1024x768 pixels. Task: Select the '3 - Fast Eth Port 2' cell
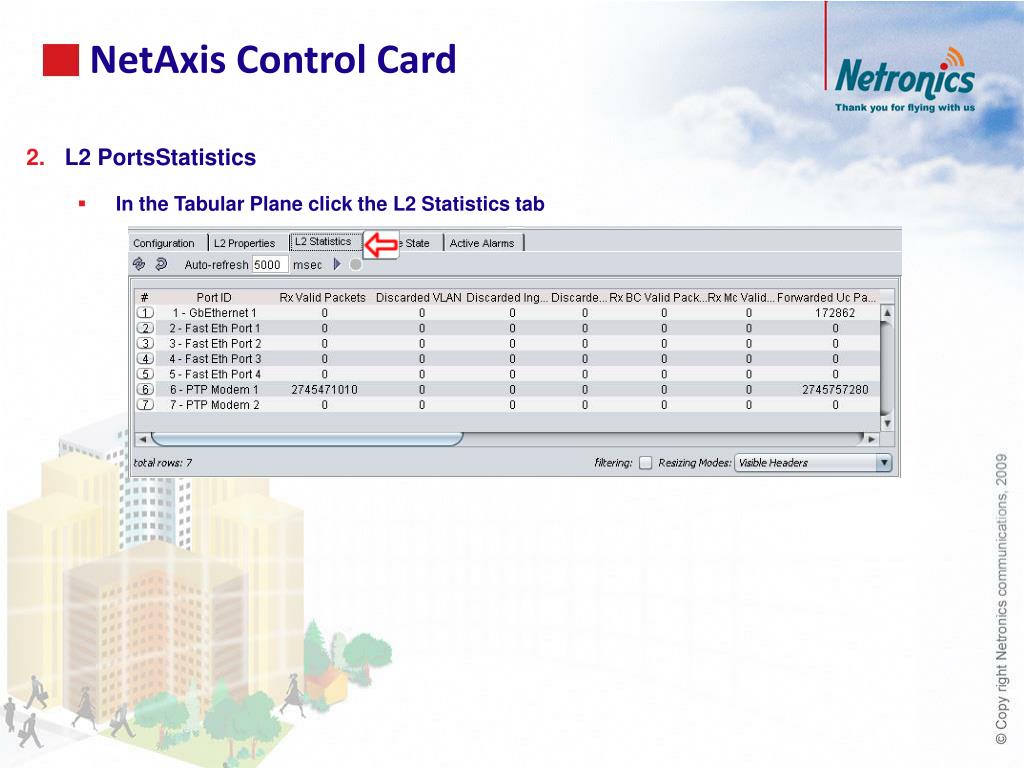[x=215, y=344]
